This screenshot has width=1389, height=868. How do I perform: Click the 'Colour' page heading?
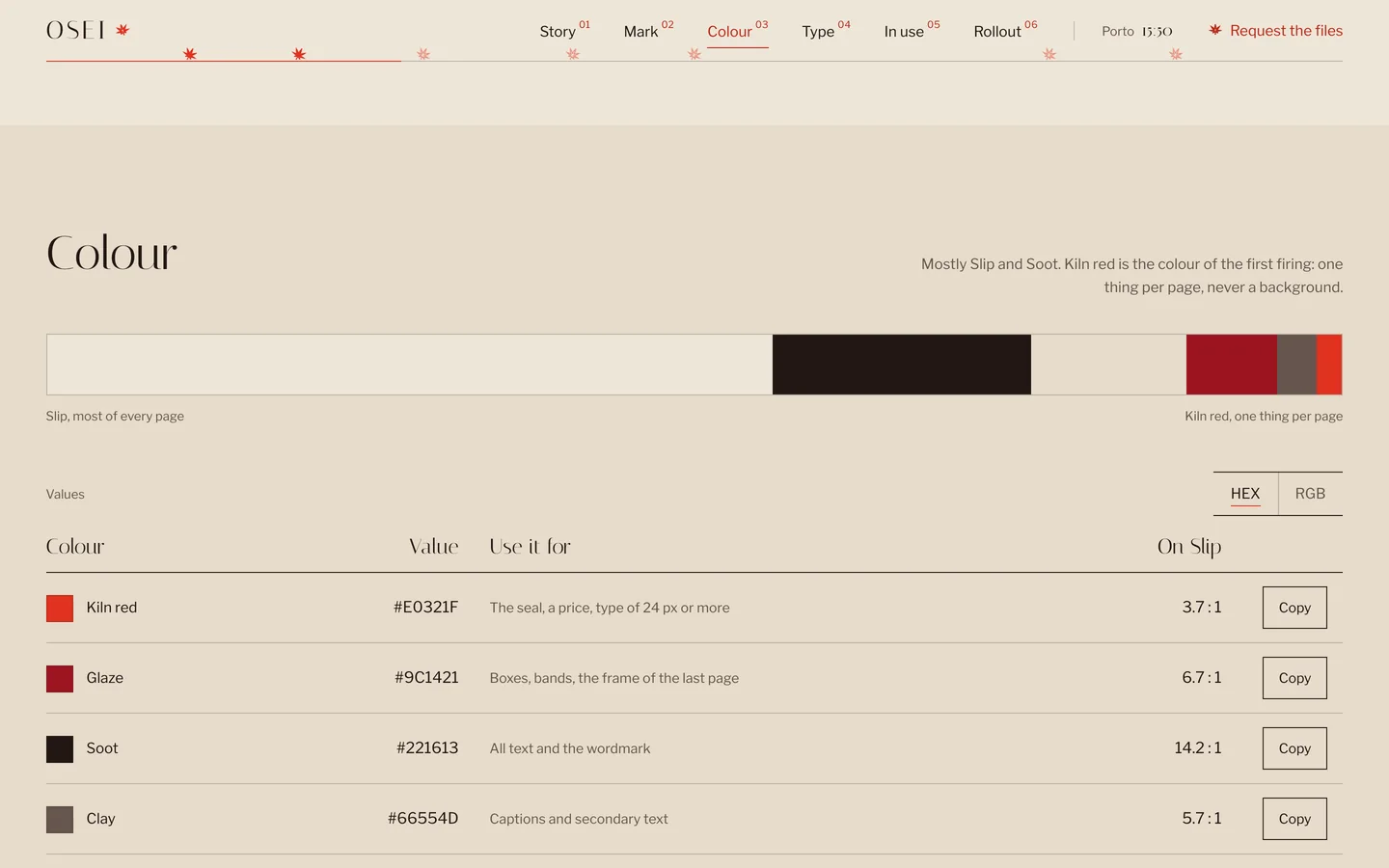pyautogui.click(x=112, y=254)
